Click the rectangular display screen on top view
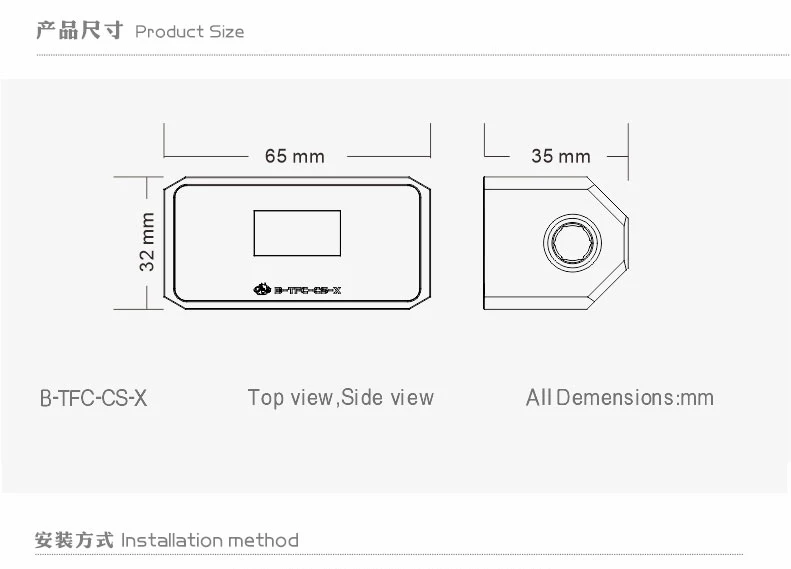 [x=297, y=233]
